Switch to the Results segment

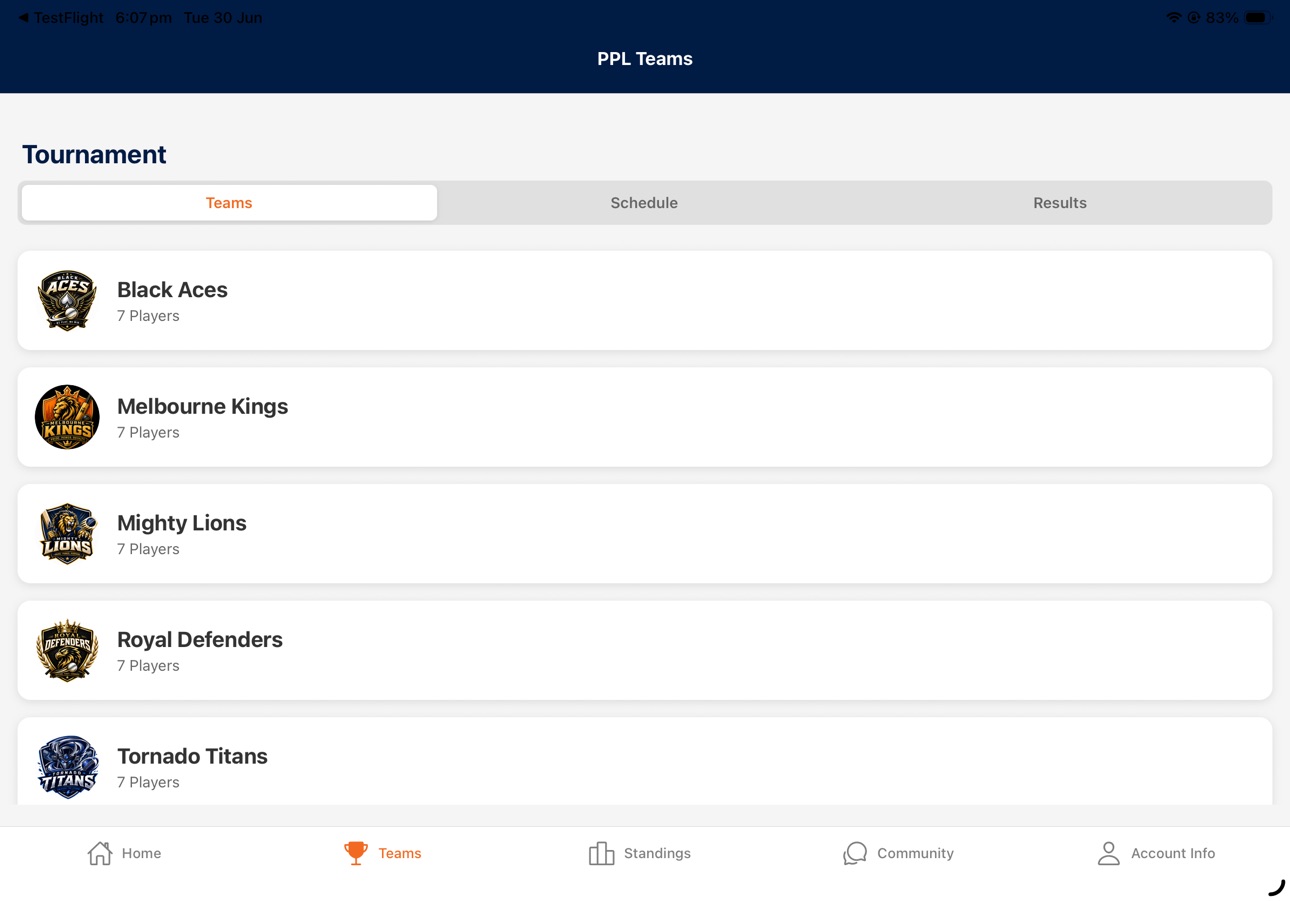[x=1060, y=203]
